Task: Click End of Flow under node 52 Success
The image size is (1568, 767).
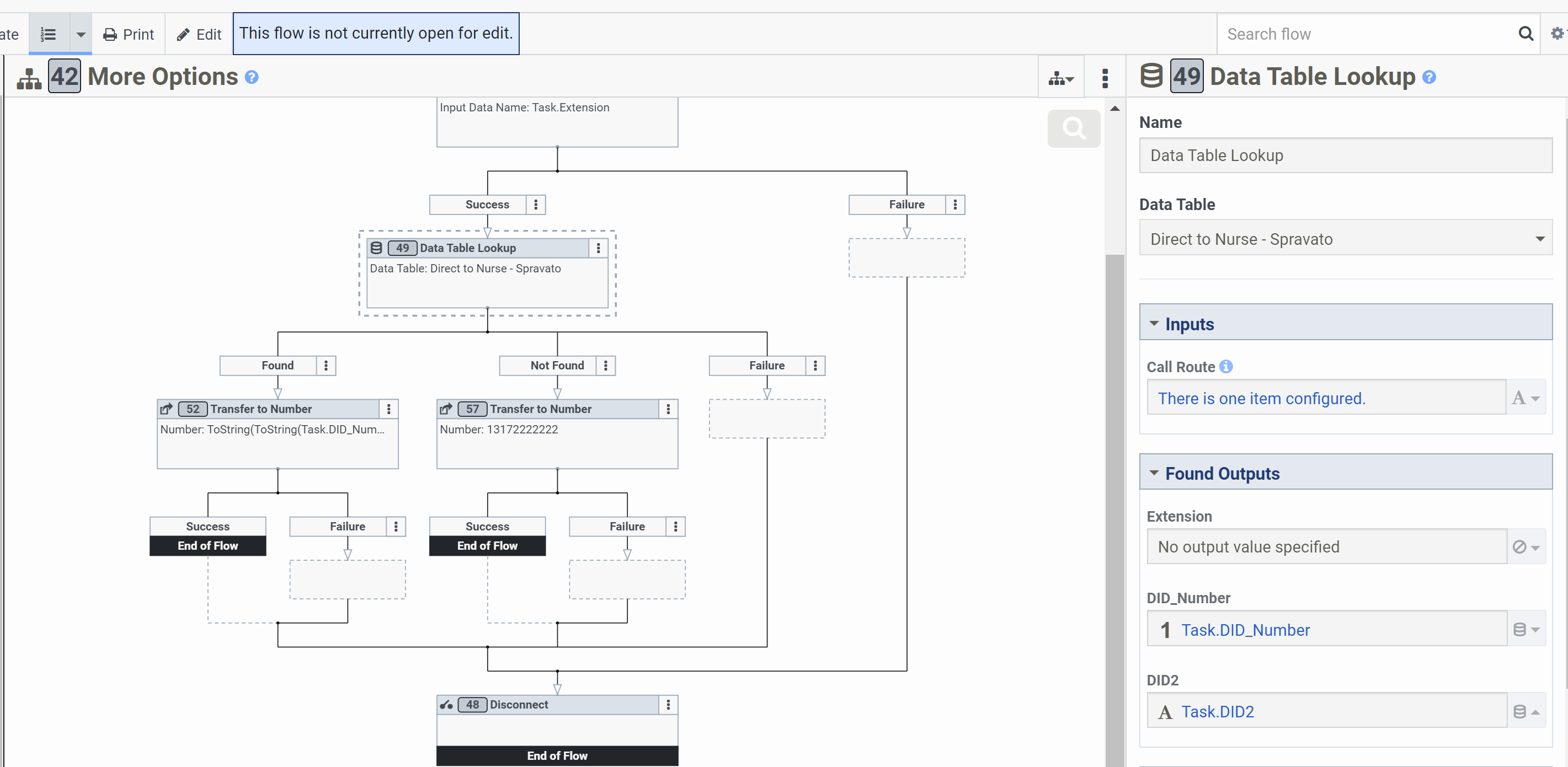Action: click(x=207, y=545)
